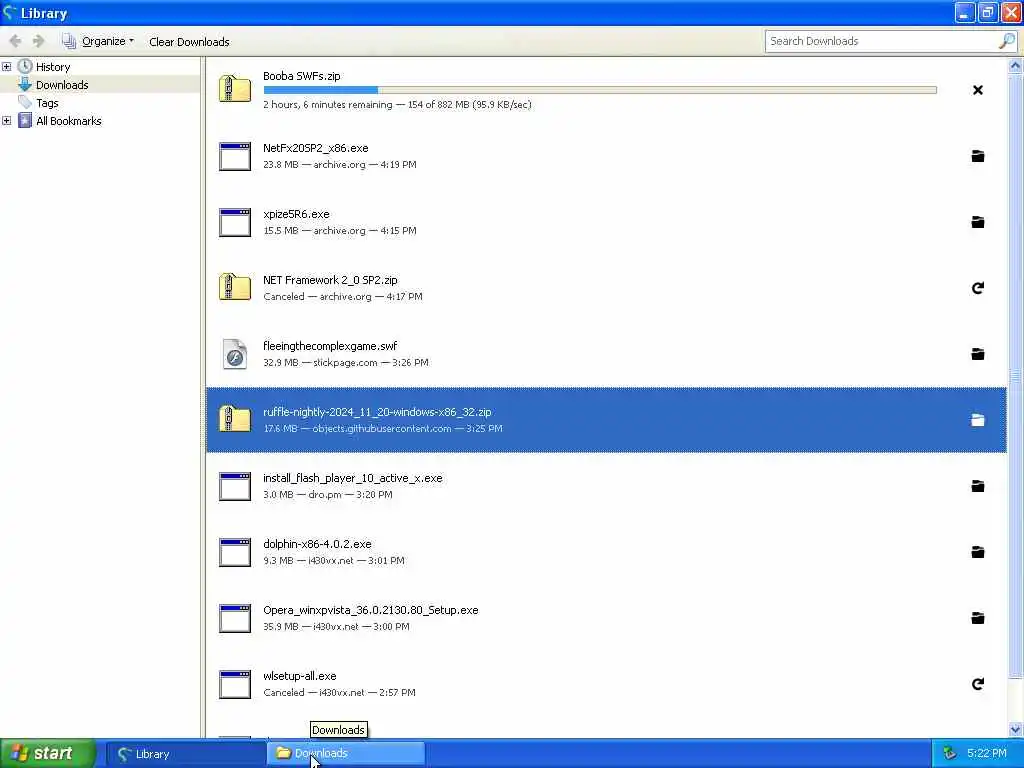Viewport: 1024px width, 768px height.
Task: Open folder containing install_flash_player_10_active_x.exe
Action: pyautogui.click(x=978, y=486)
